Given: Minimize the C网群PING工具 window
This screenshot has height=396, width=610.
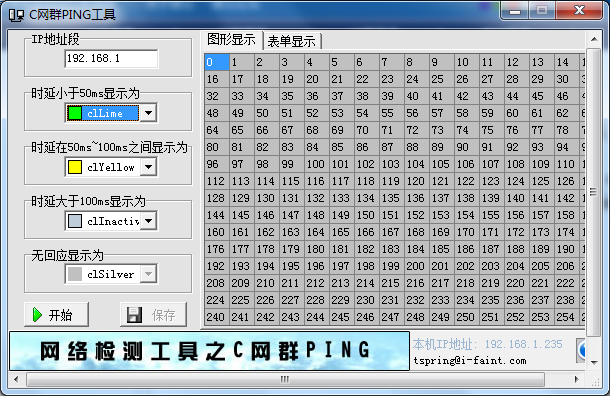Looking at the screenshot, I should (x=515, y=11).
